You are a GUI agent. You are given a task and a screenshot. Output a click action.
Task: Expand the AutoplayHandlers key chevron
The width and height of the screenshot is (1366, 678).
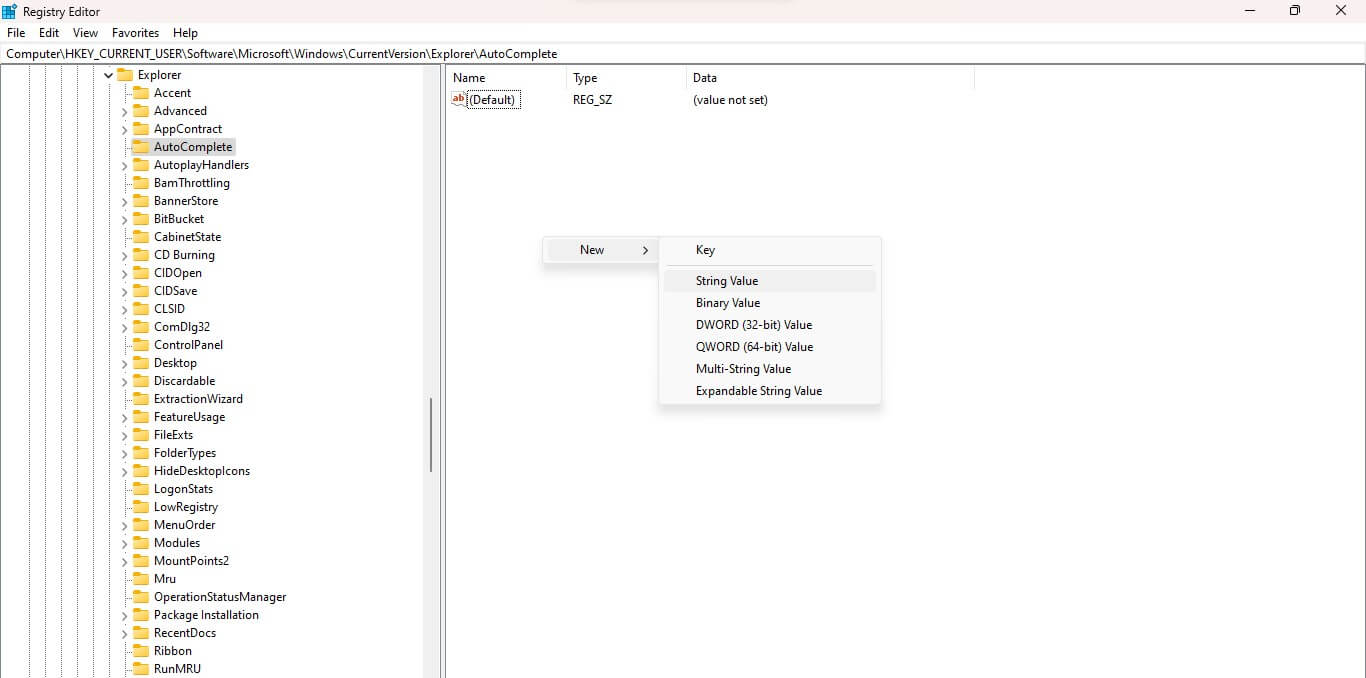tap(125, 165)
